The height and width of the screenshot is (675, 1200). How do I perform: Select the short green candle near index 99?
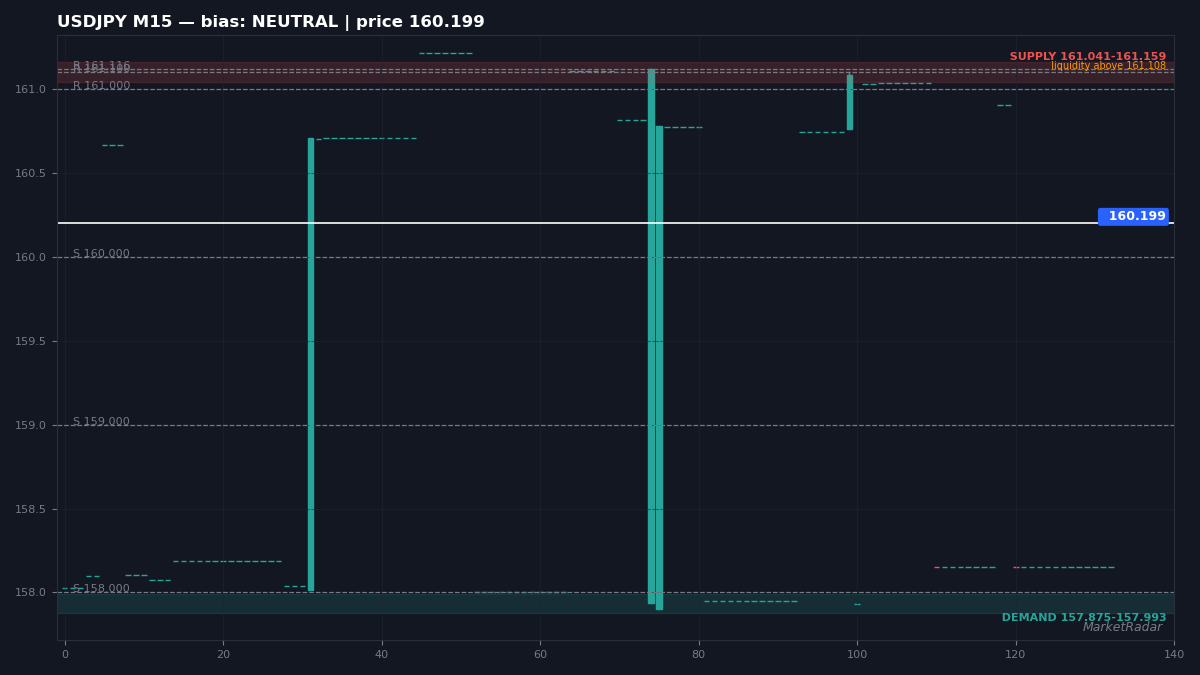pos(850,102)
